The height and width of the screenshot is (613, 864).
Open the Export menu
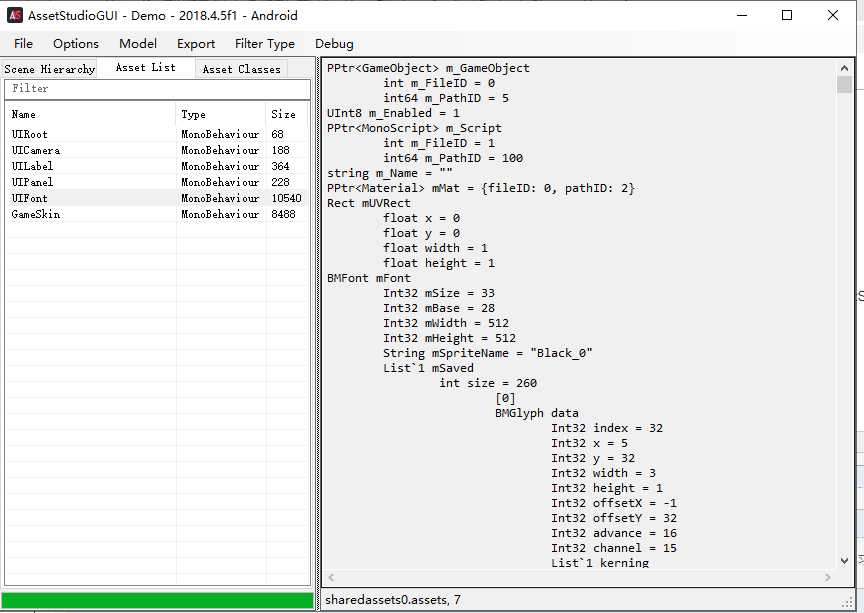pyautogui.click(x=196, y=44)
